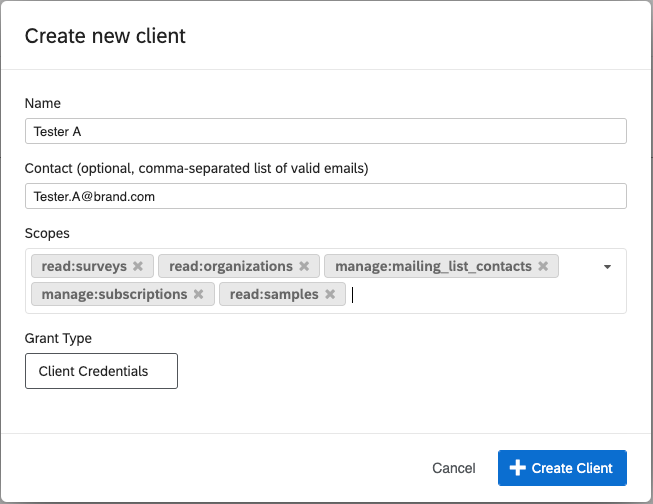Remove the read:organizations scope tag
Image resolution: width=653 pixels, height=504 pixels.
click(304, 266)
